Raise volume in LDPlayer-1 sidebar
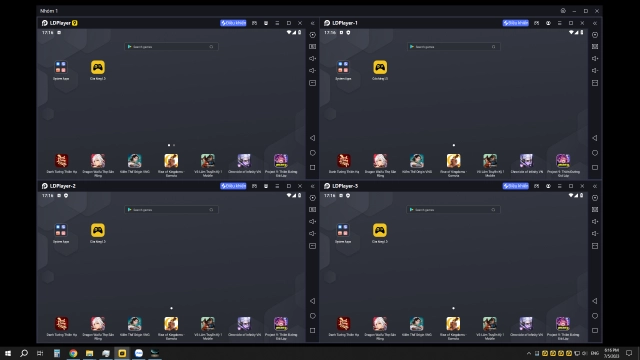This screenshot has width=640, height=360. pyautogui.click(x=595, y=58)
